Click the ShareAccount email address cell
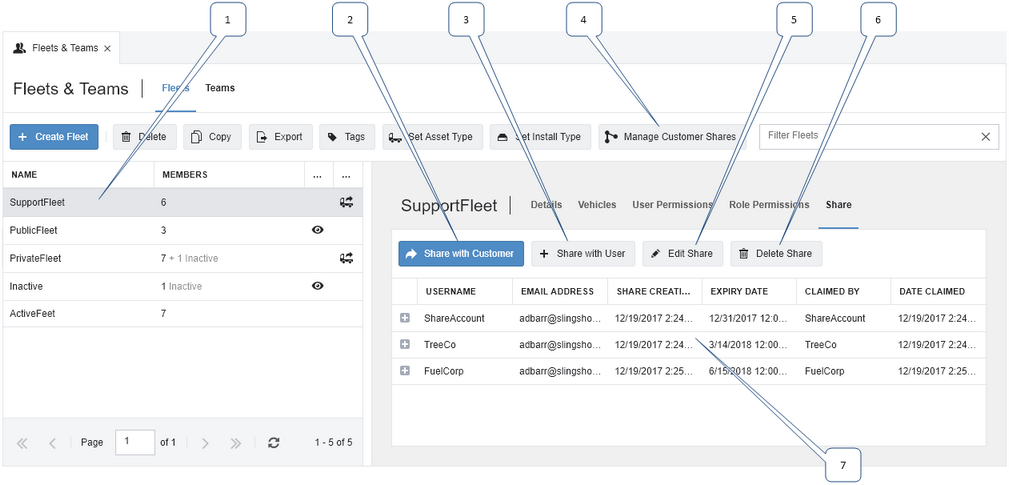This screenshot has width=1009, height=485. tap(560, 318)
